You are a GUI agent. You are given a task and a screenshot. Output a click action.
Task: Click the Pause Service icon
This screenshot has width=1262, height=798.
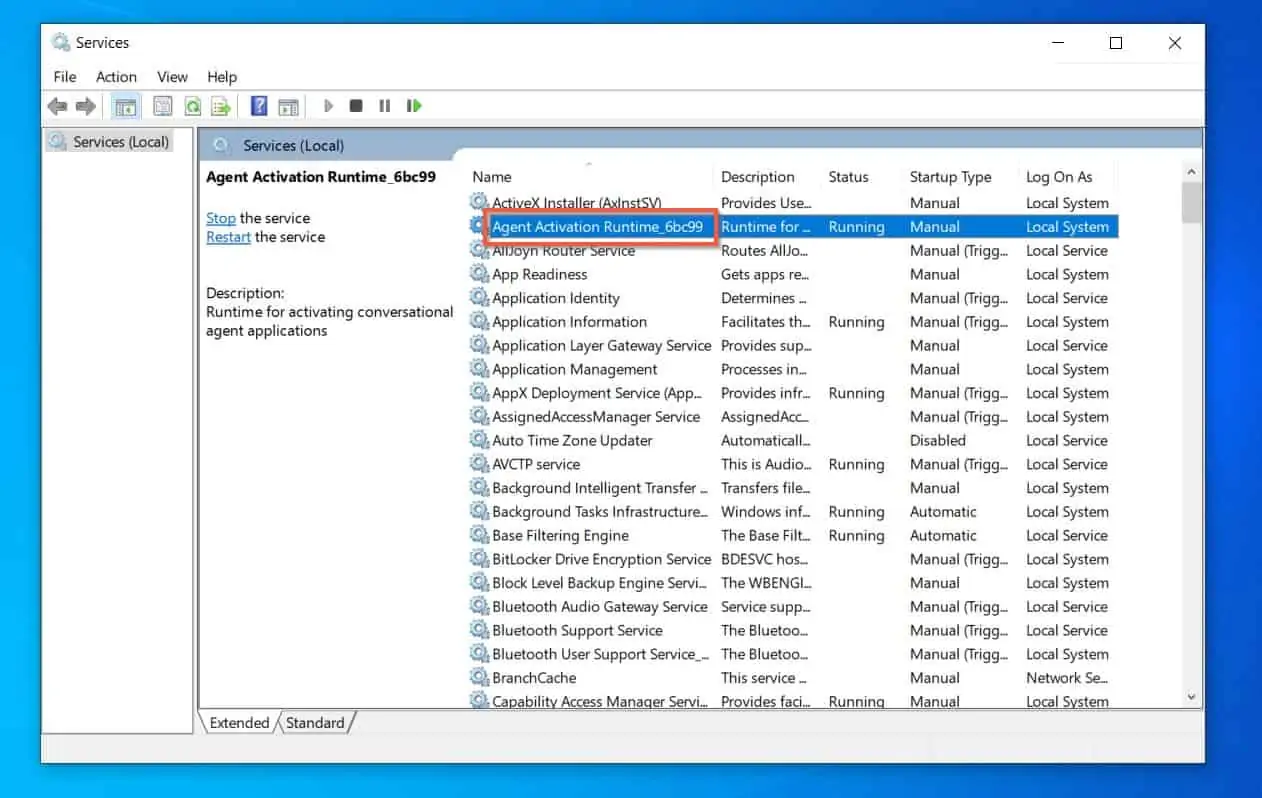tap(384, 106)
